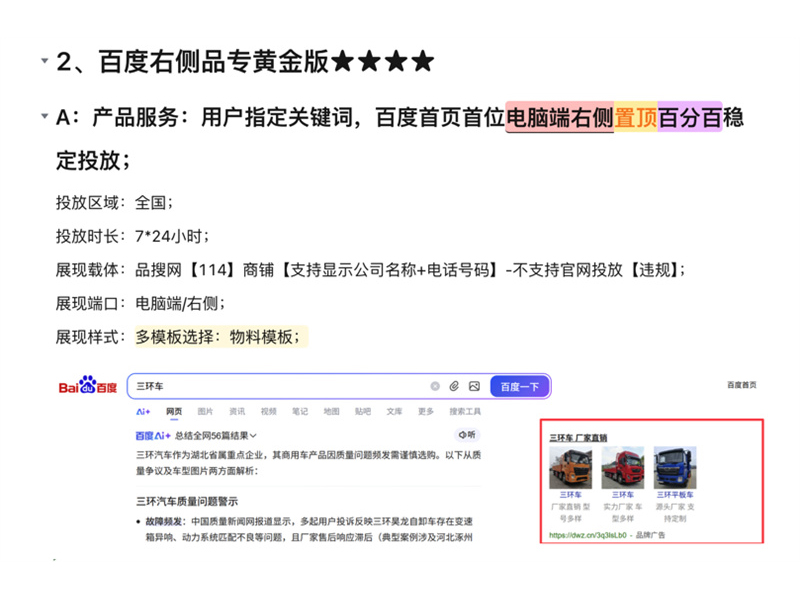Image resolution: width=800 pixels, height=600 pixels.
Task: Open the blue truck thumbnail
Action: (x=675, y=468)
